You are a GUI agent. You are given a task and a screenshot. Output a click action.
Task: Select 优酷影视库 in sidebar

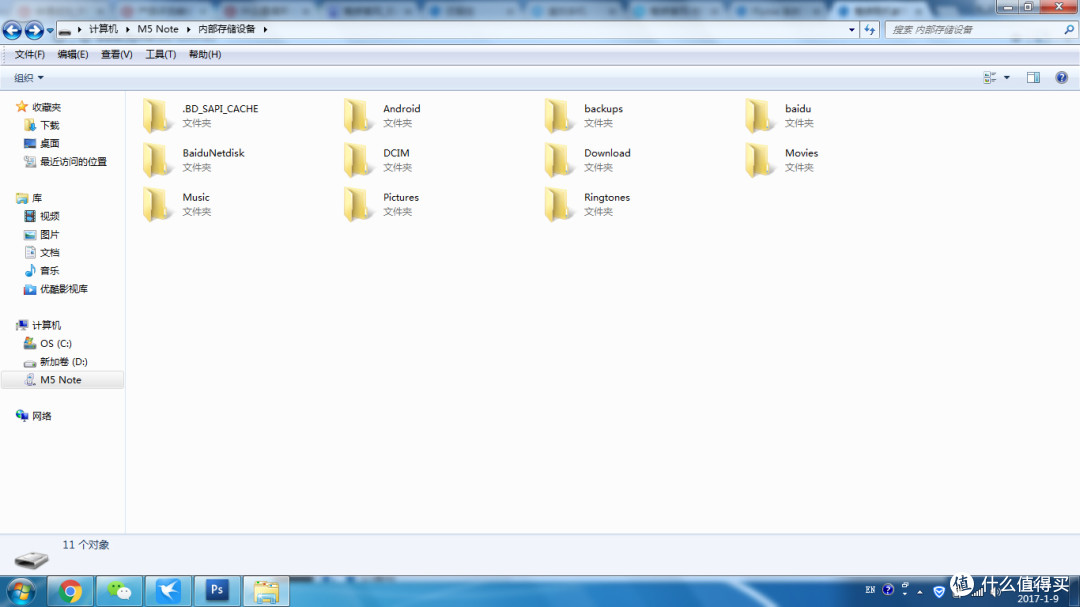pyautogui.click(x=64, y=289)
